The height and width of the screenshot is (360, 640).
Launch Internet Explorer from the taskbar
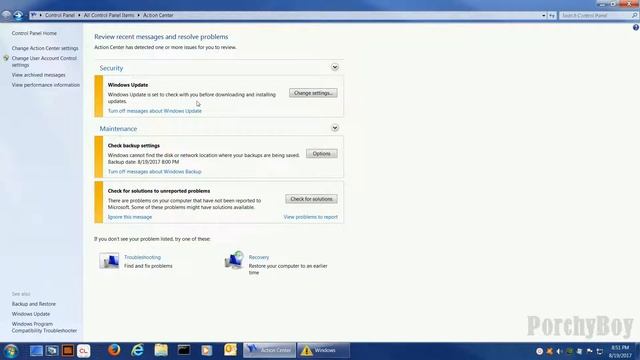138,350
